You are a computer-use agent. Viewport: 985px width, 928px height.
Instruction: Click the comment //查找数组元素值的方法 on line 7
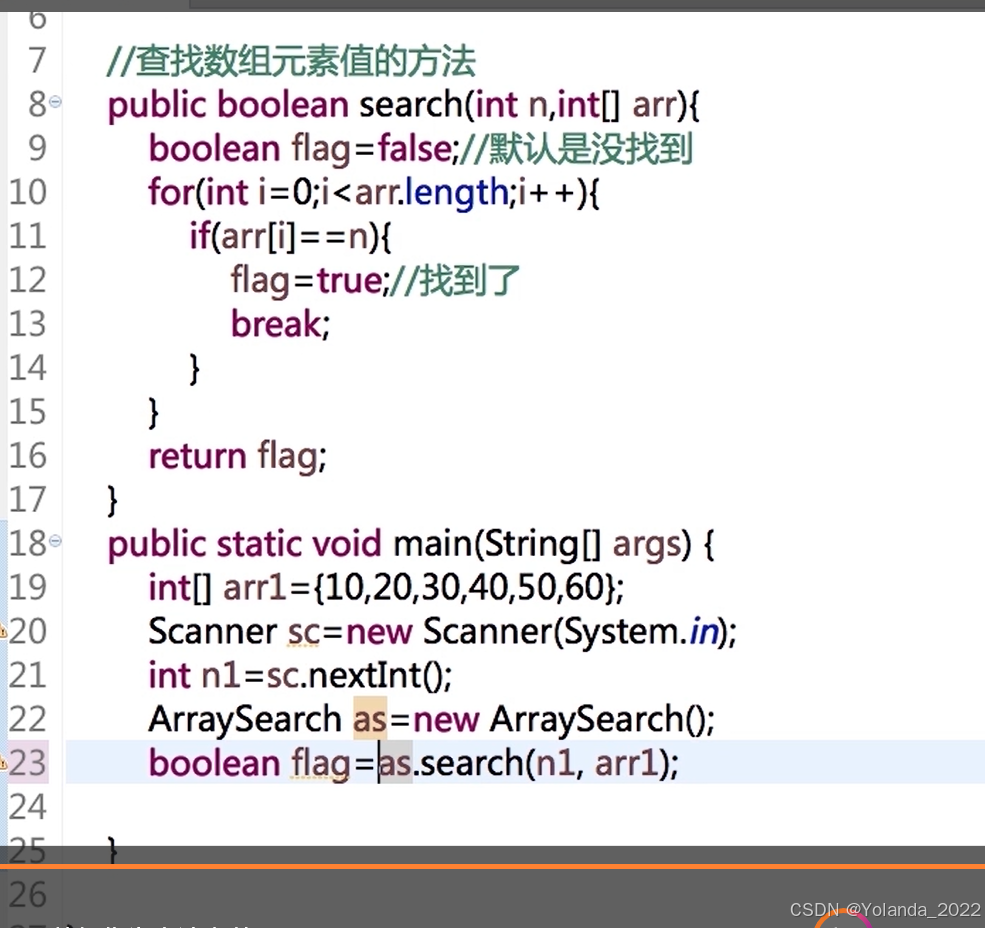(291, 62)
